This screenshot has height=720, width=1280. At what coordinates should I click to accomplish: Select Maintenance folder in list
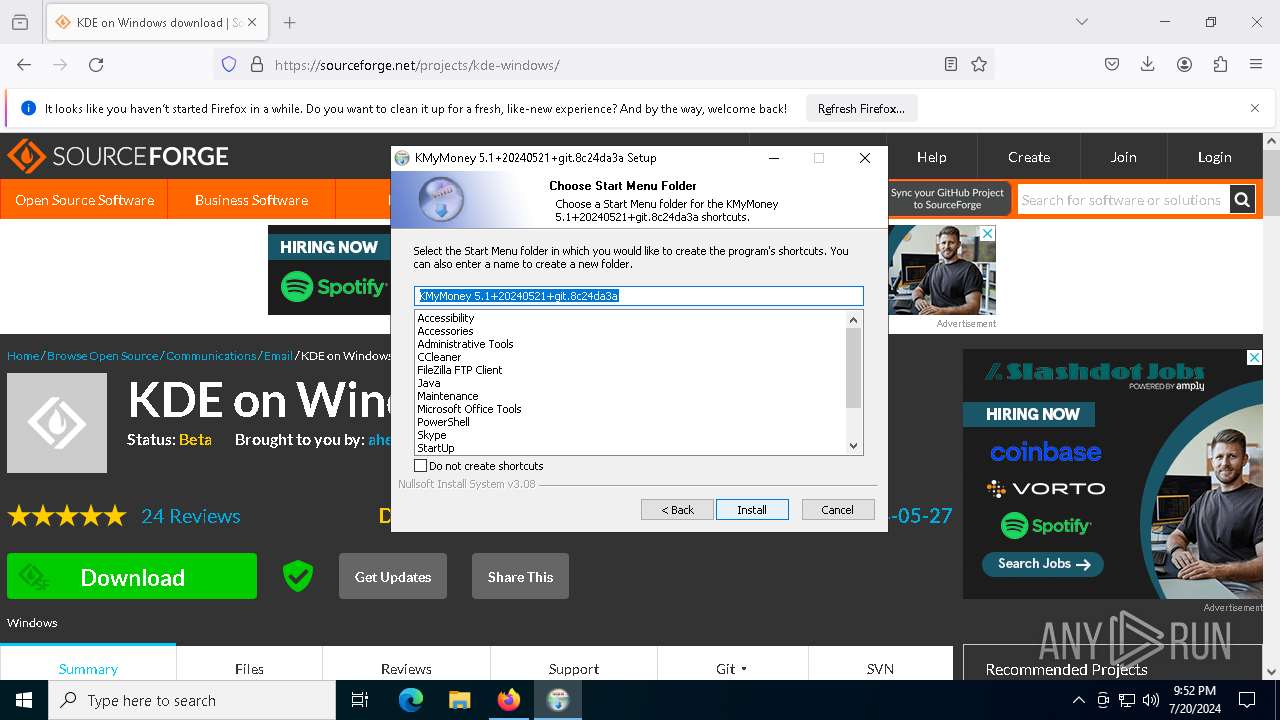(447, 396)
